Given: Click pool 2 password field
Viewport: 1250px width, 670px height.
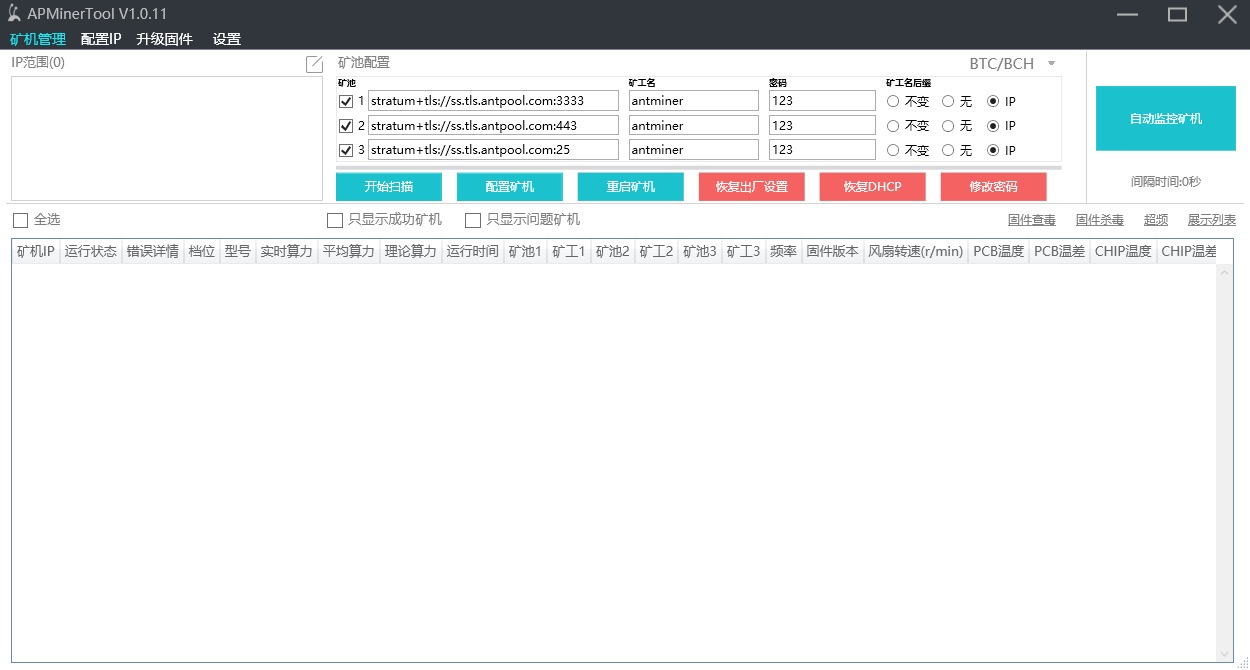Looking at the screenshot, I should point(823,126).
